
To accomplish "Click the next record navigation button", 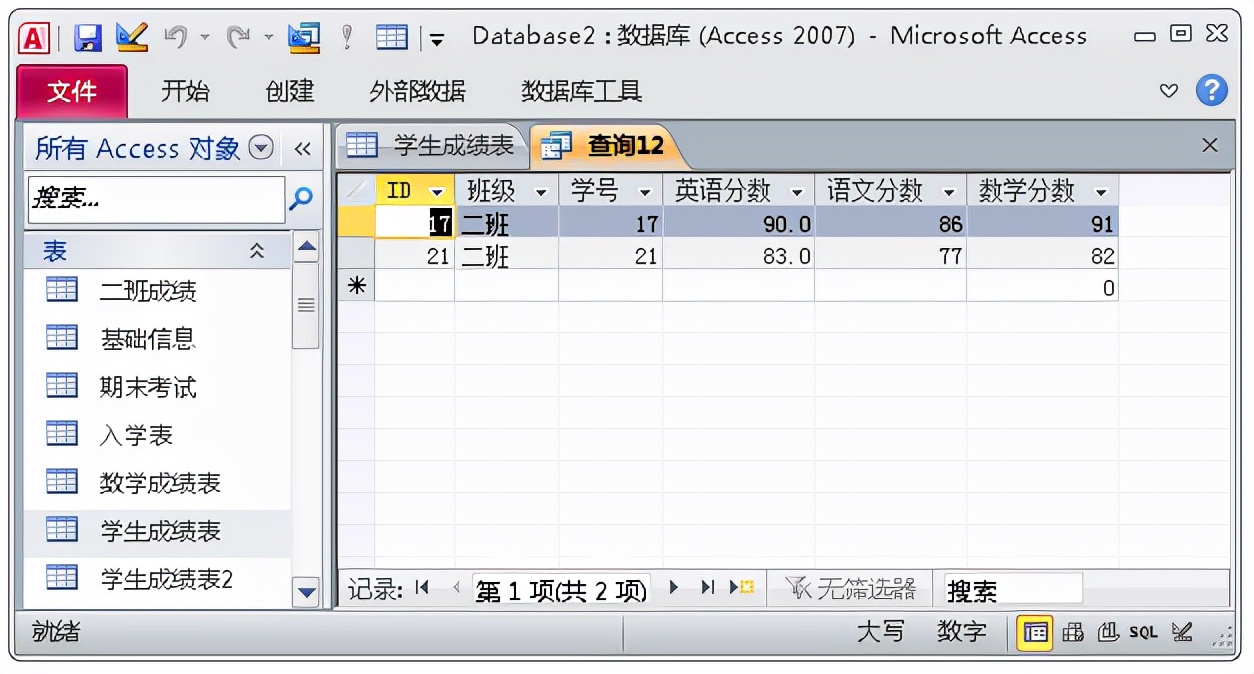I will point(676,590).
